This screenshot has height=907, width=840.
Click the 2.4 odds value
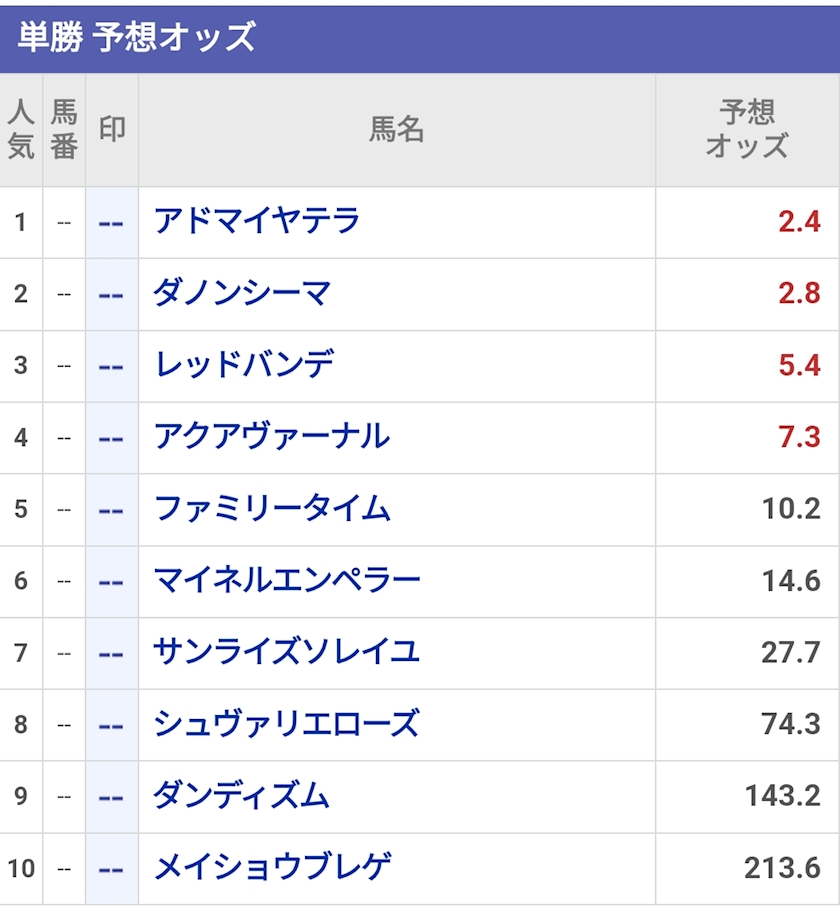click(x=799, y=222)
